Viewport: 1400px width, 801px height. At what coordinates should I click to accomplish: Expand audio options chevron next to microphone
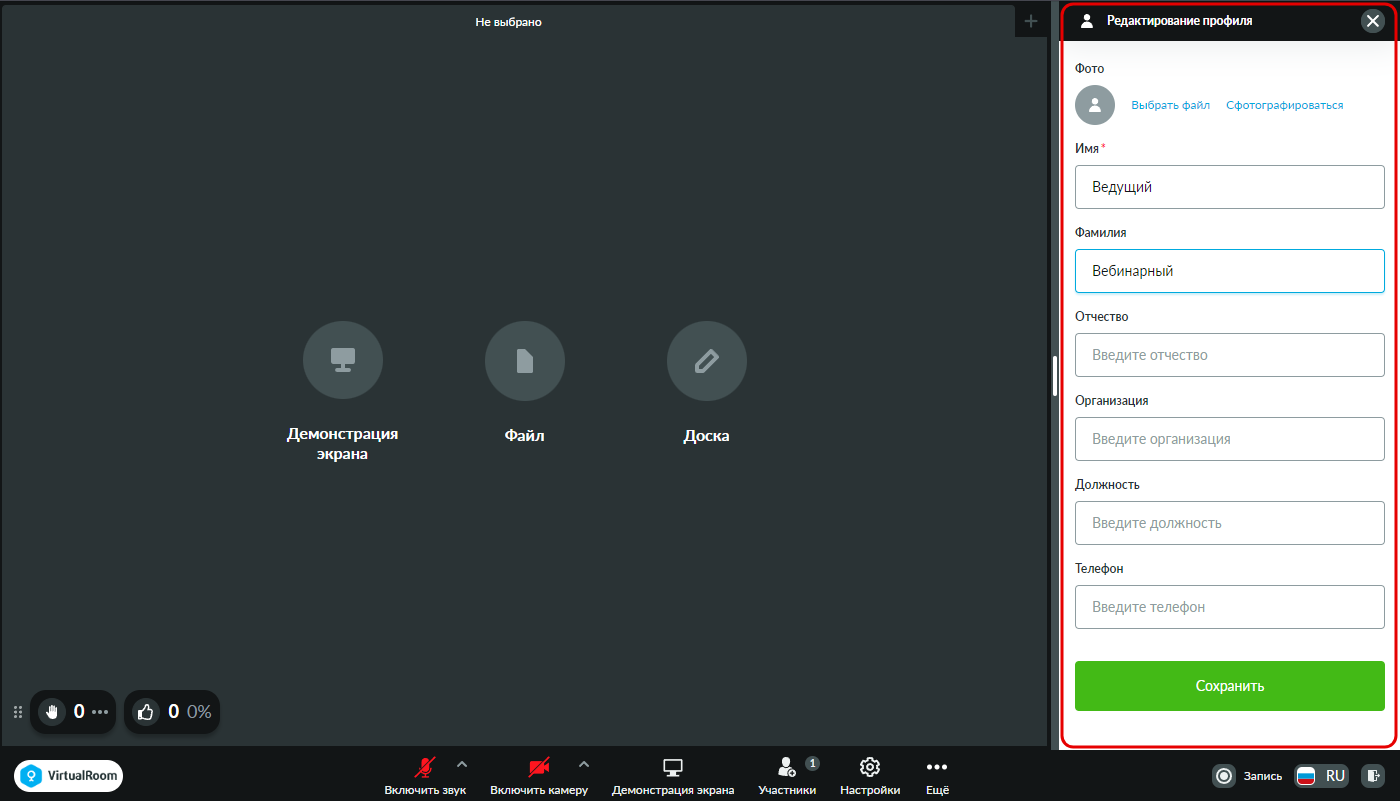pos(462,765)
